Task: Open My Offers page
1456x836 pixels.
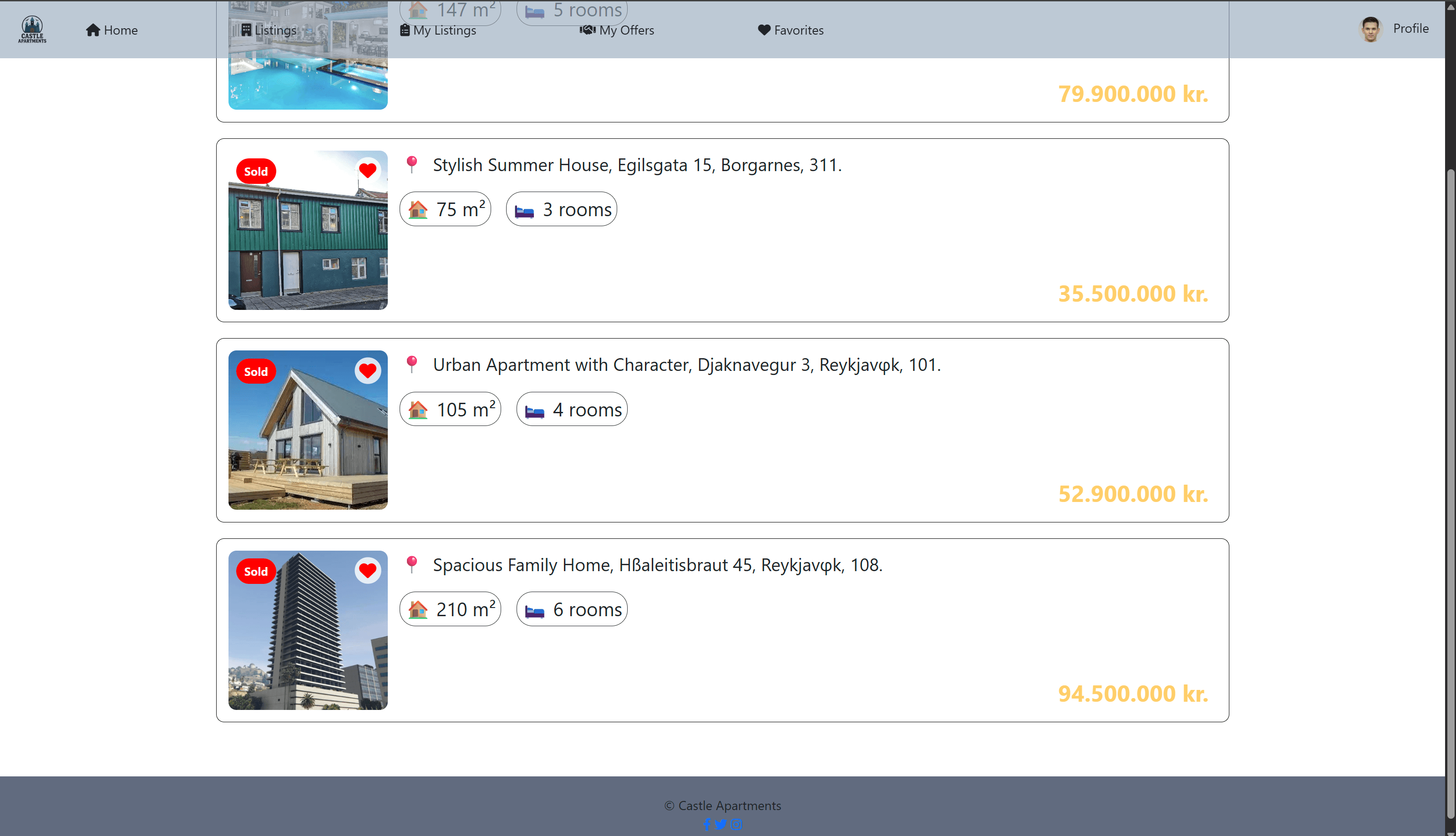Action: click(617, 30)
